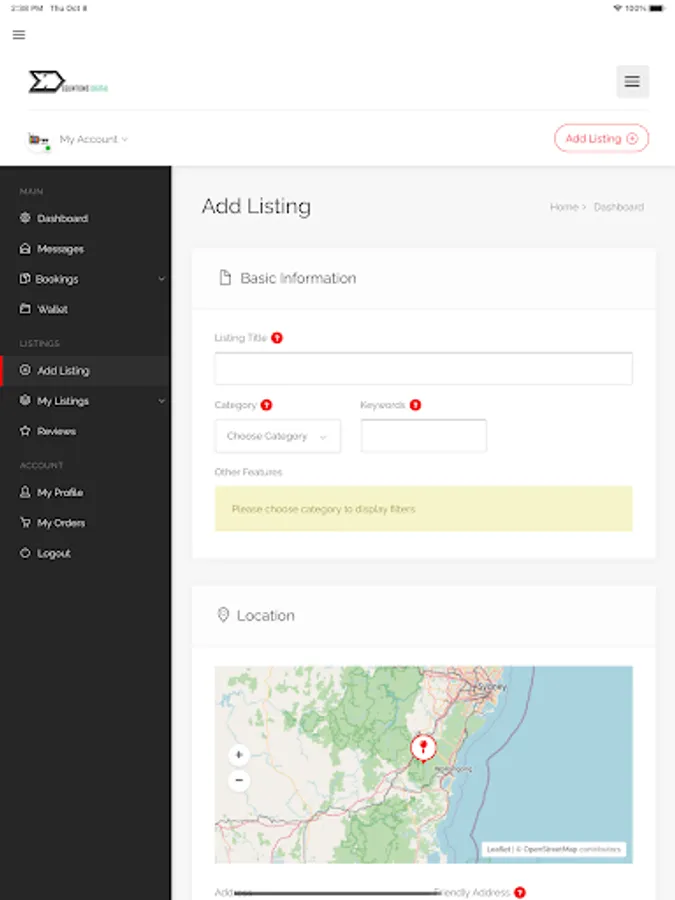
Task: Click the red map location marker
Action: [423, 748]
